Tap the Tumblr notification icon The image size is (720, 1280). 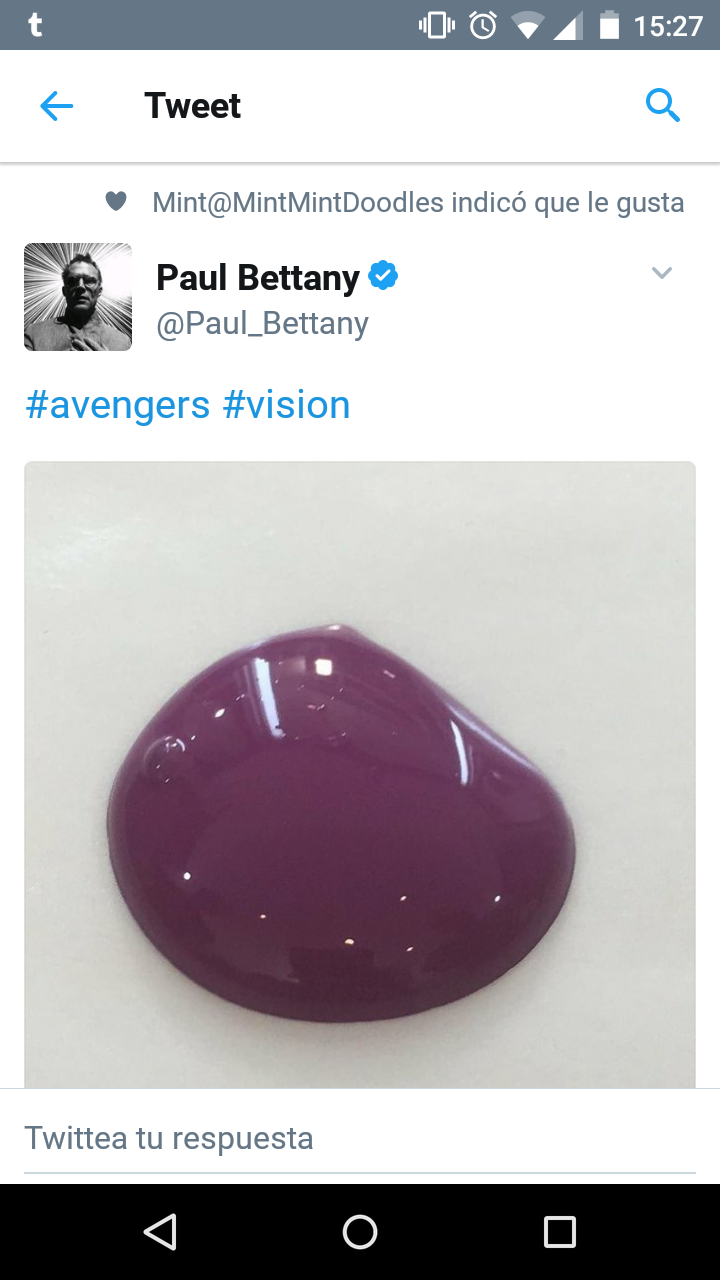click(x=35, y=25)
